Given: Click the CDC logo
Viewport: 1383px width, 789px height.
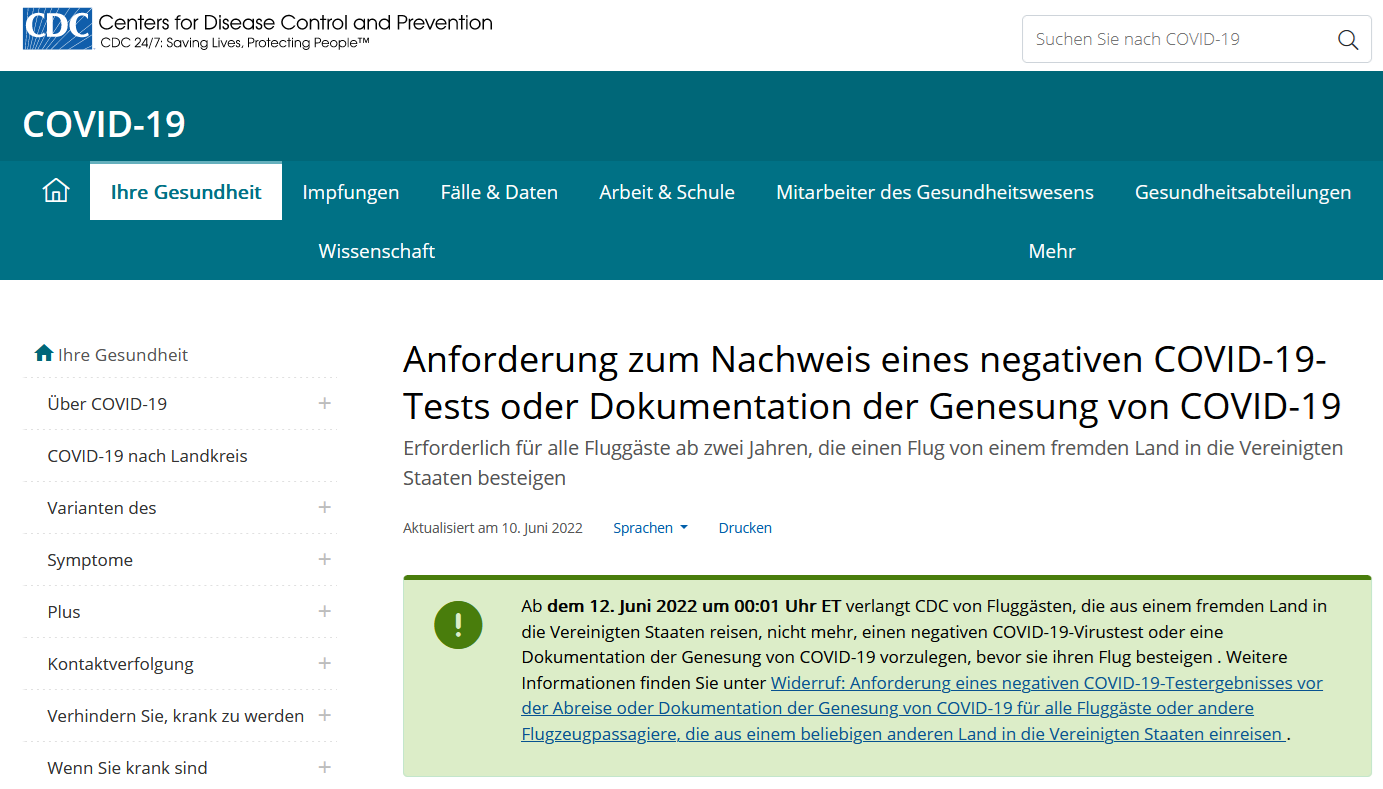Looking at the screenshot, I should 57,29.
